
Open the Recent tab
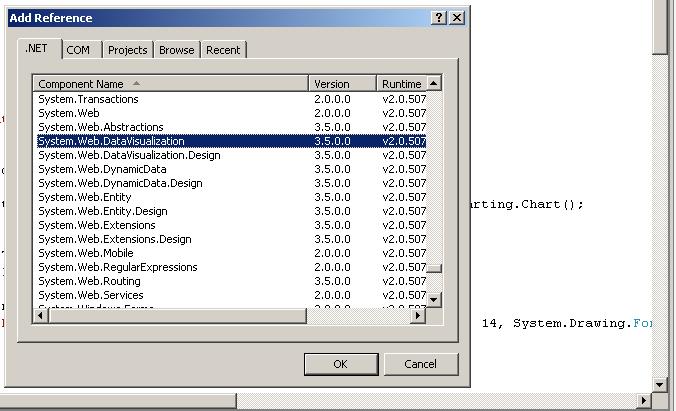point(223,50)
